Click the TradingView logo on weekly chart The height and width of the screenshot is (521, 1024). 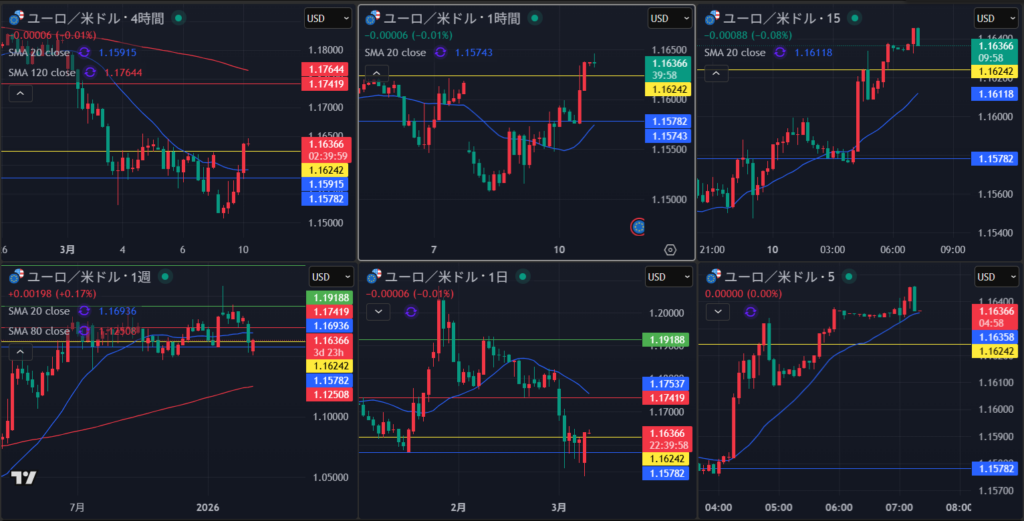tap(26, 478)
